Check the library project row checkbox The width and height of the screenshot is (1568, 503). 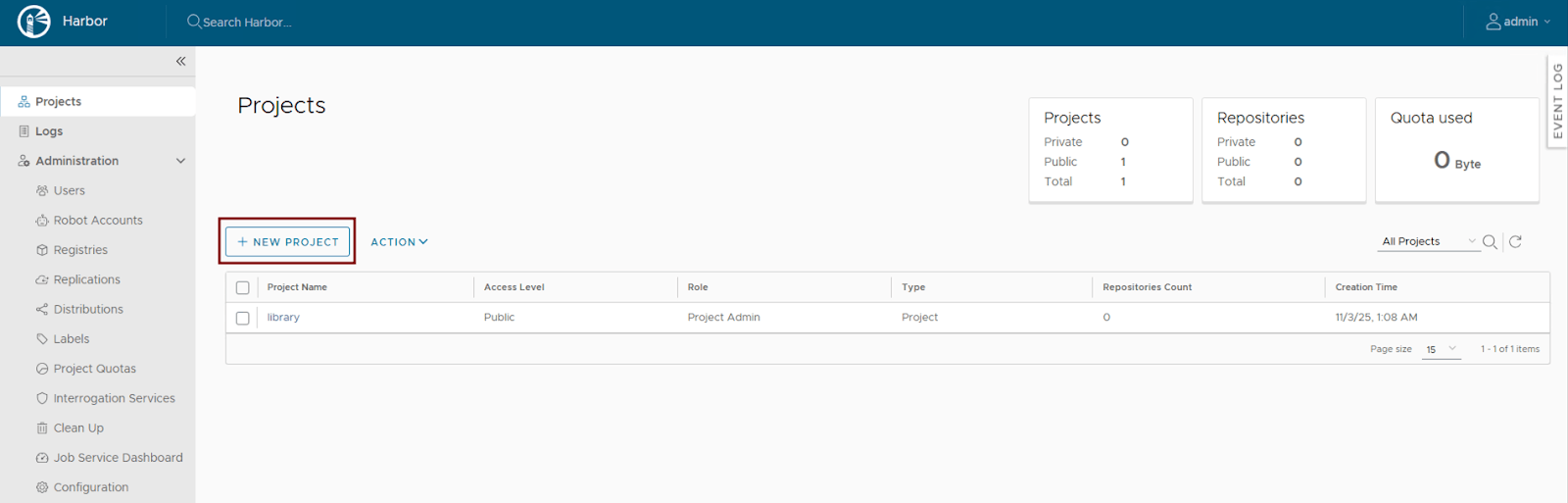243,318
